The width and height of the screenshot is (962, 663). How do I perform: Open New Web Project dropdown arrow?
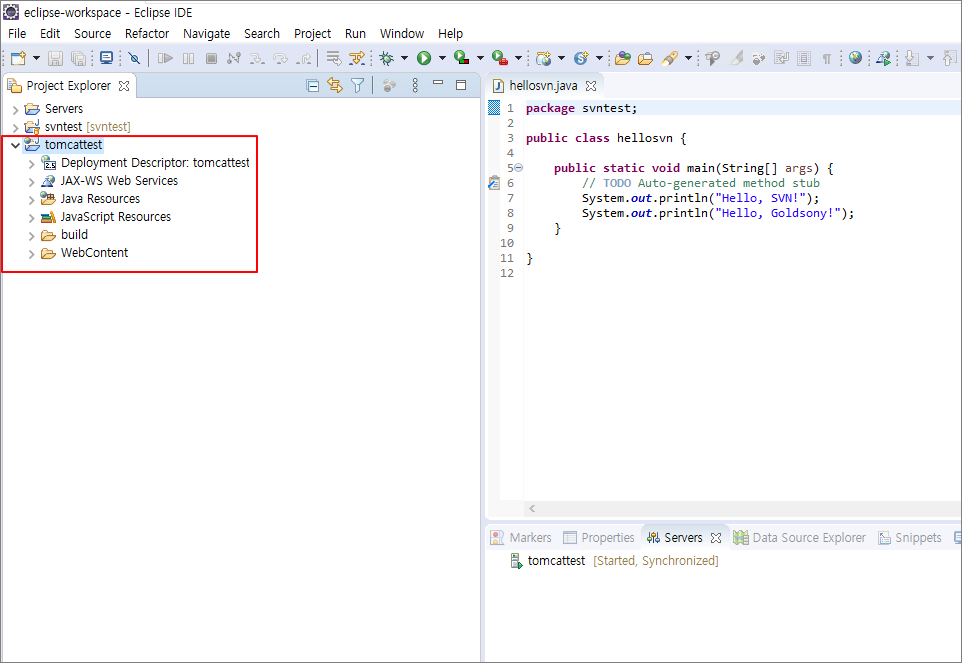coord(561,58)
